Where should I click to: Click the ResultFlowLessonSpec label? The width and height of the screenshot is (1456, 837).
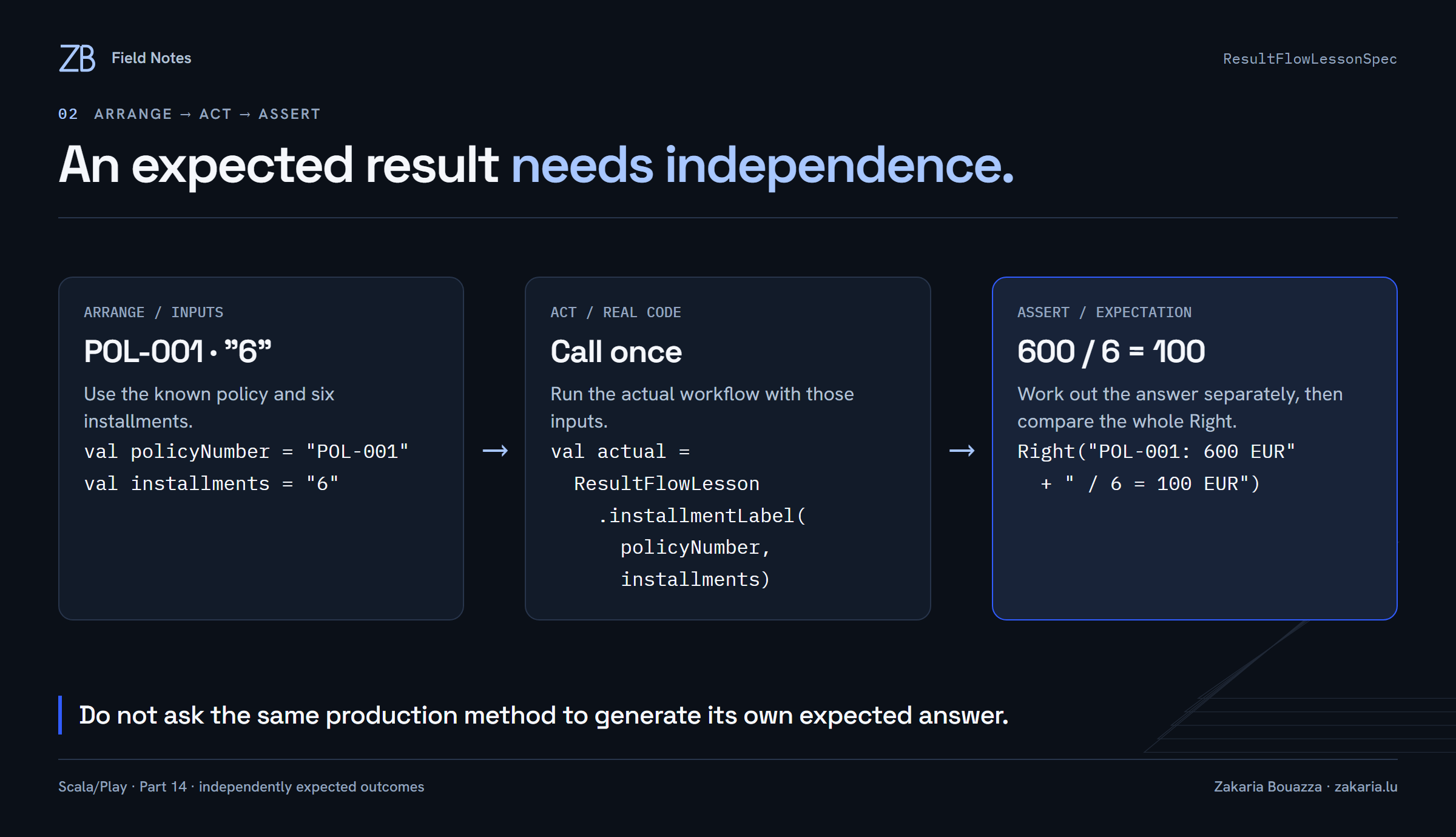(x=1310, y=59)
